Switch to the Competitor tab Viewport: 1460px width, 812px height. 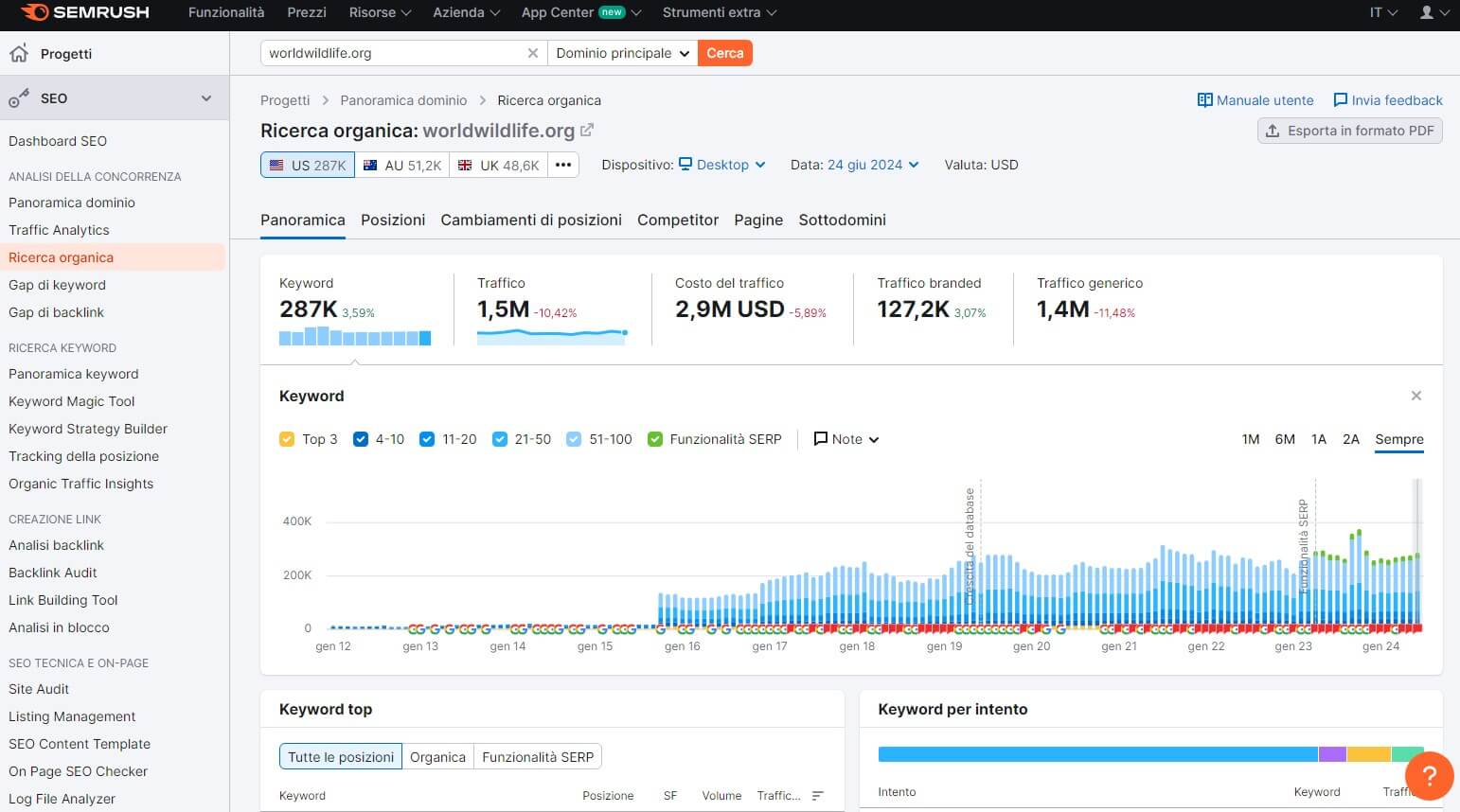pyautogui.click(x=678, y=220)
